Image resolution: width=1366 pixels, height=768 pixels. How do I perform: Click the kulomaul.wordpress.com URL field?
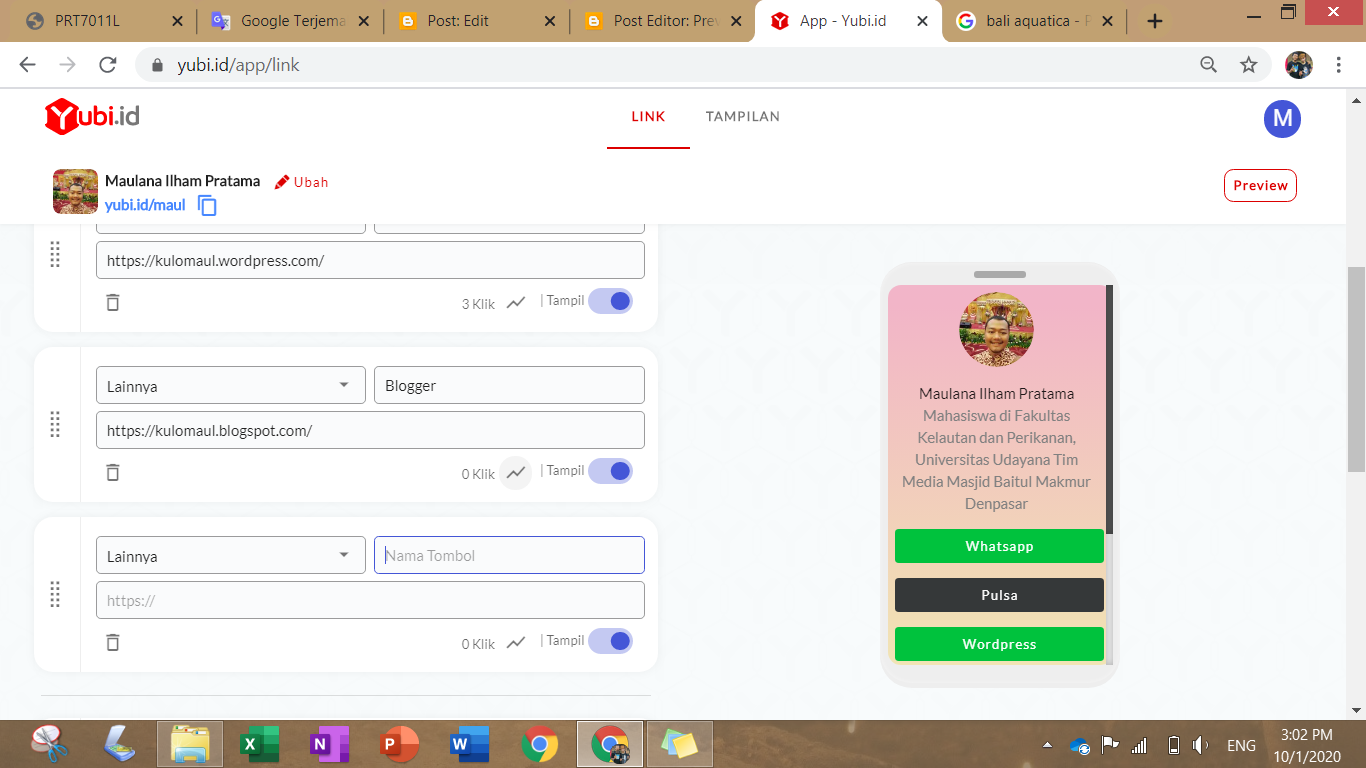pyautogui.click(x=370, y=260)
